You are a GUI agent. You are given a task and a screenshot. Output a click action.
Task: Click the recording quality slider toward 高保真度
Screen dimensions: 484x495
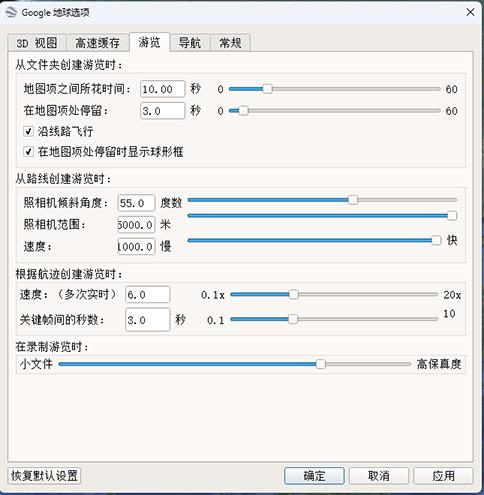pyautogui.click(x=367, y=364)
